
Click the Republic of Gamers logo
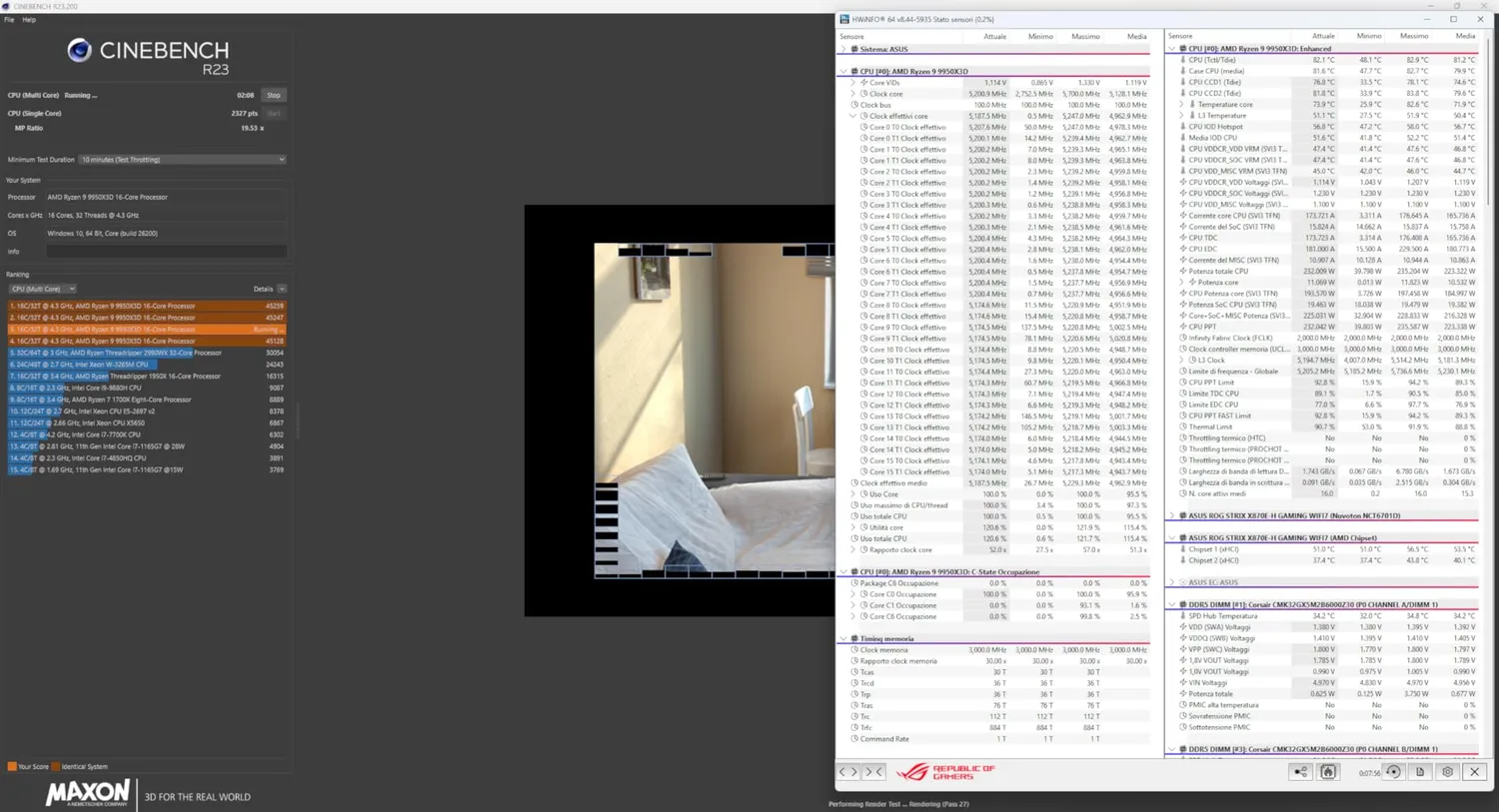[945, 772]
